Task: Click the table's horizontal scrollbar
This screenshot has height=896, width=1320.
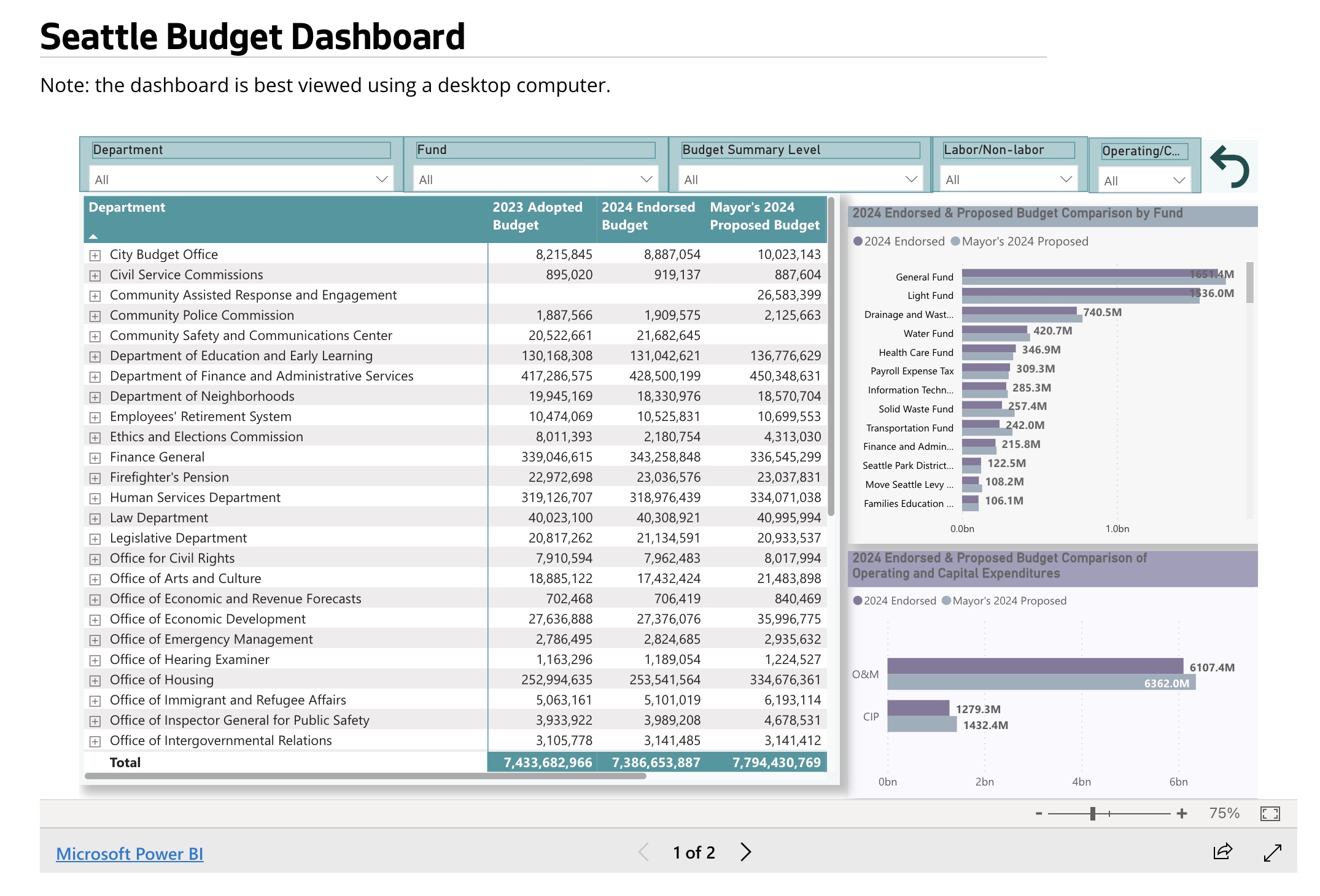Action: (365, 776)
